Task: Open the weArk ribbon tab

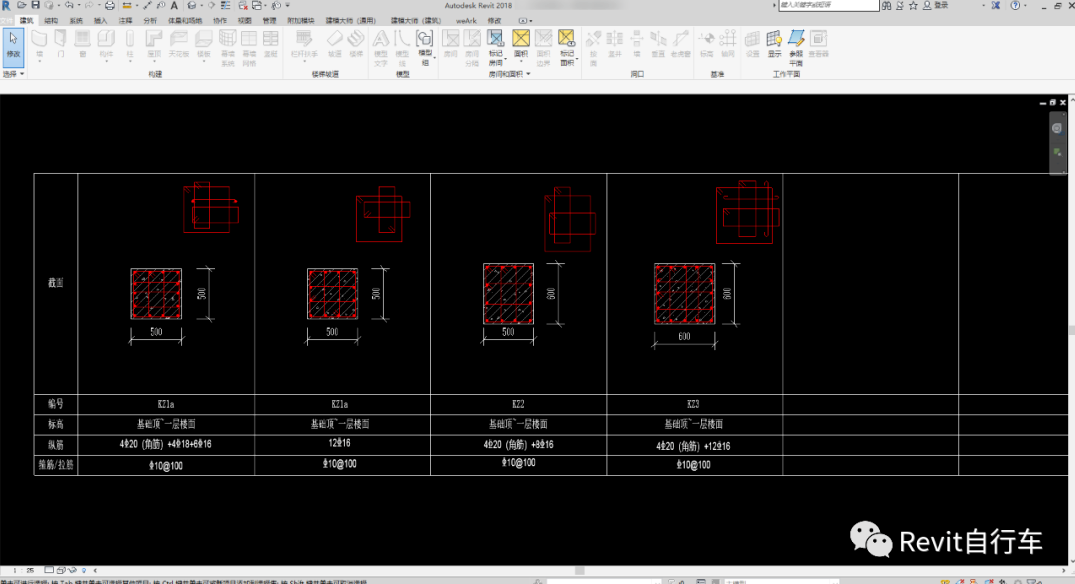Action: click(466, 21)
